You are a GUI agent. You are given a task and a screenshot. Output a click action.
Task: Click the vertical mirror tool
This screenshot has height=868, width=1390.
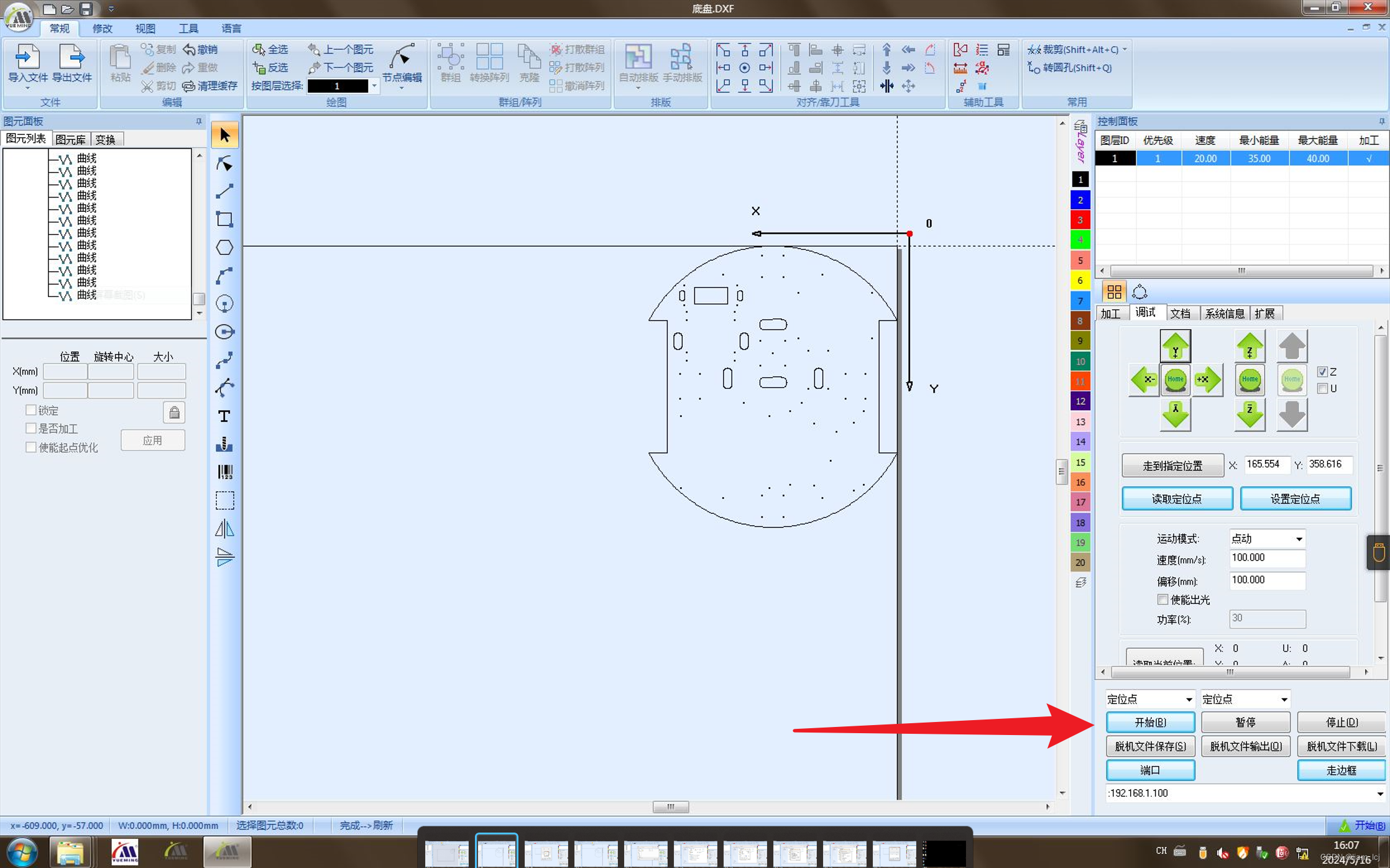[225, 557]
